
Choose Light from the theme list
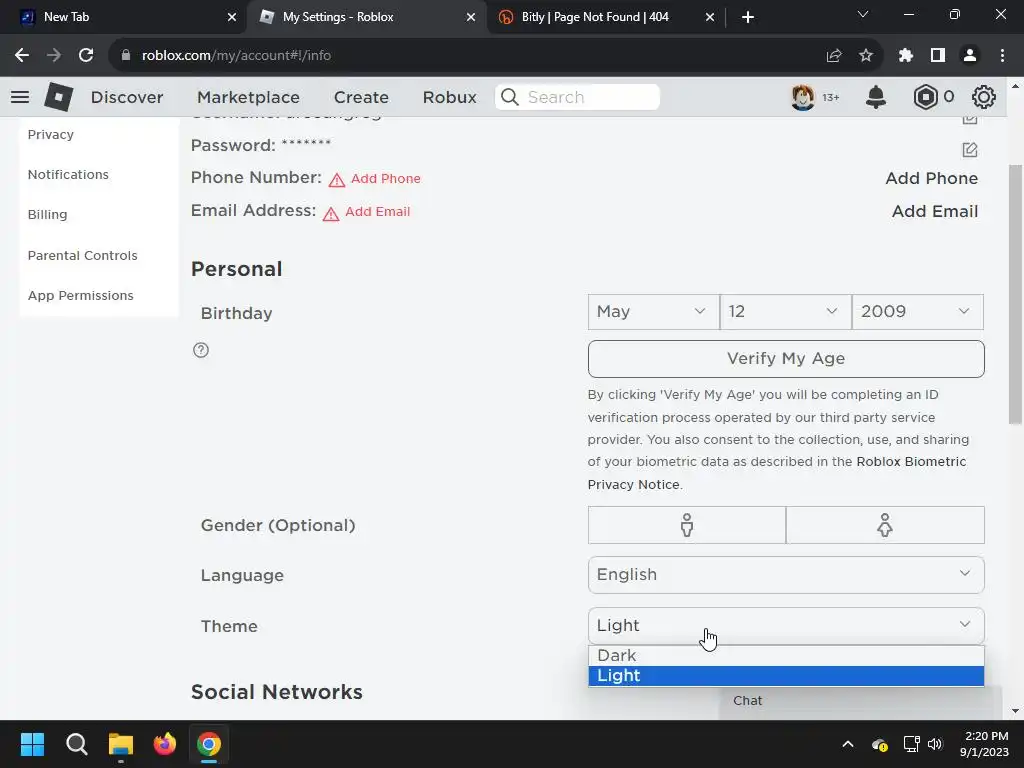coord(786,676)
